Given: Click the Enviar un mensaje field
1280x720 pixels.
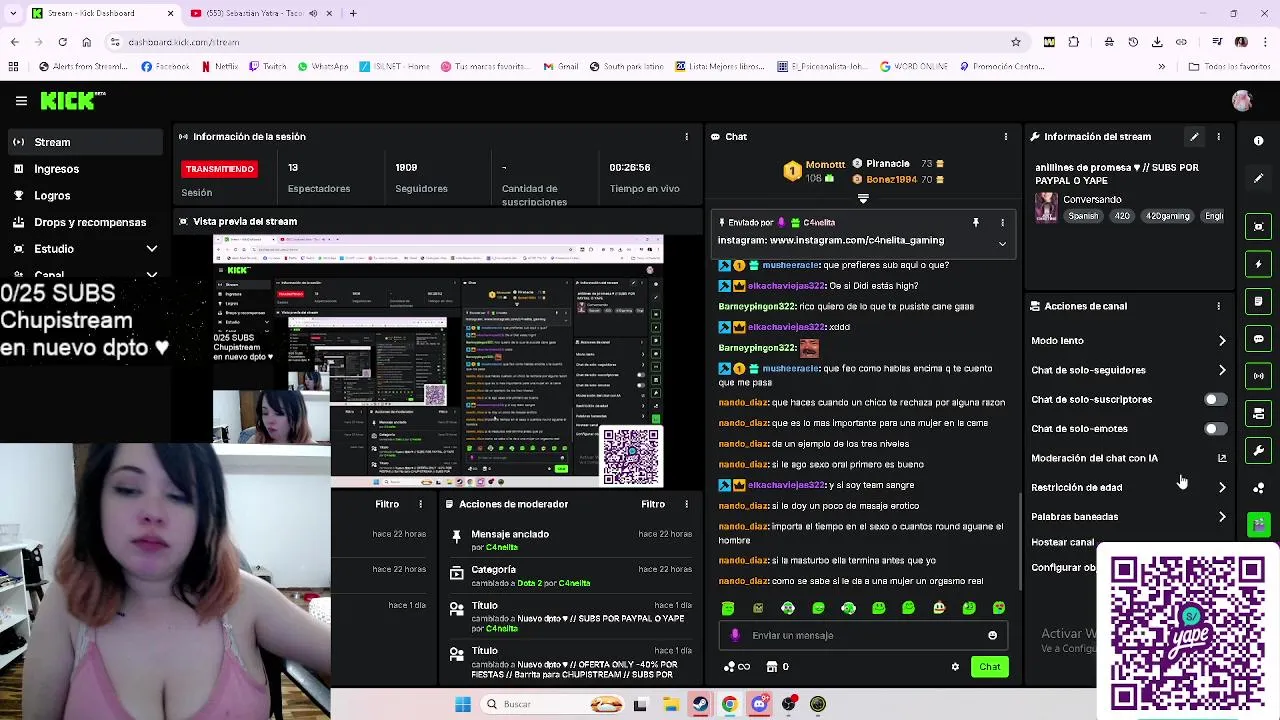Looking at the screenshot, I should pos(865,635).
